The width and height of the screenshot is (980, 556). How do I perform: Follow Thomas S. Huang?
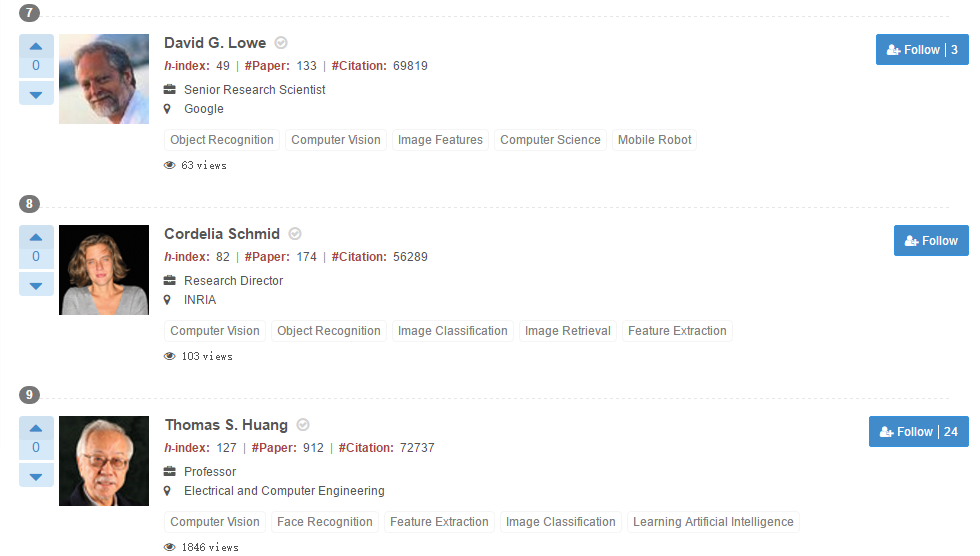pos(918,432)
